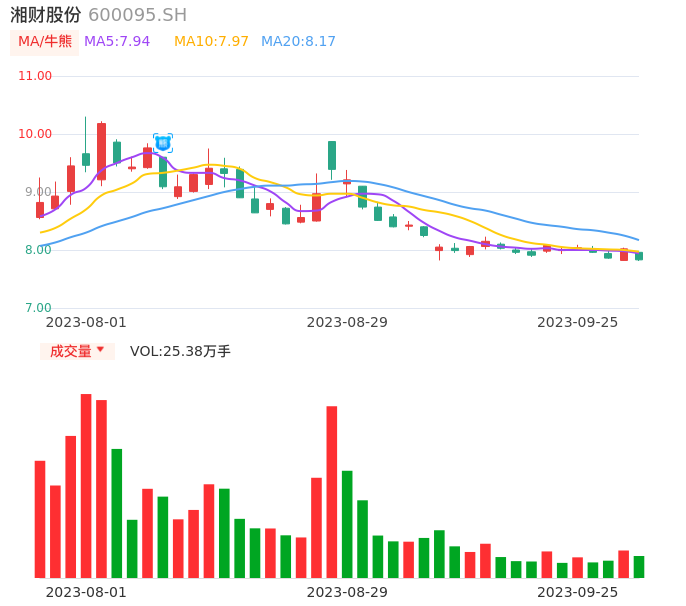Click the 2023-09-25 date under volume chart

click(578, 592)
